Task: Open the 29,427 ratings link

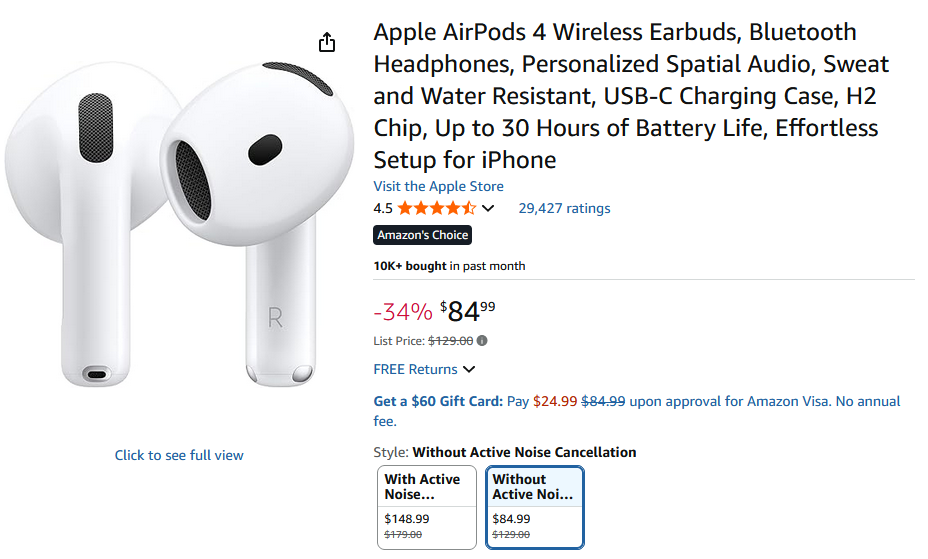Action: tap(564, 209)
